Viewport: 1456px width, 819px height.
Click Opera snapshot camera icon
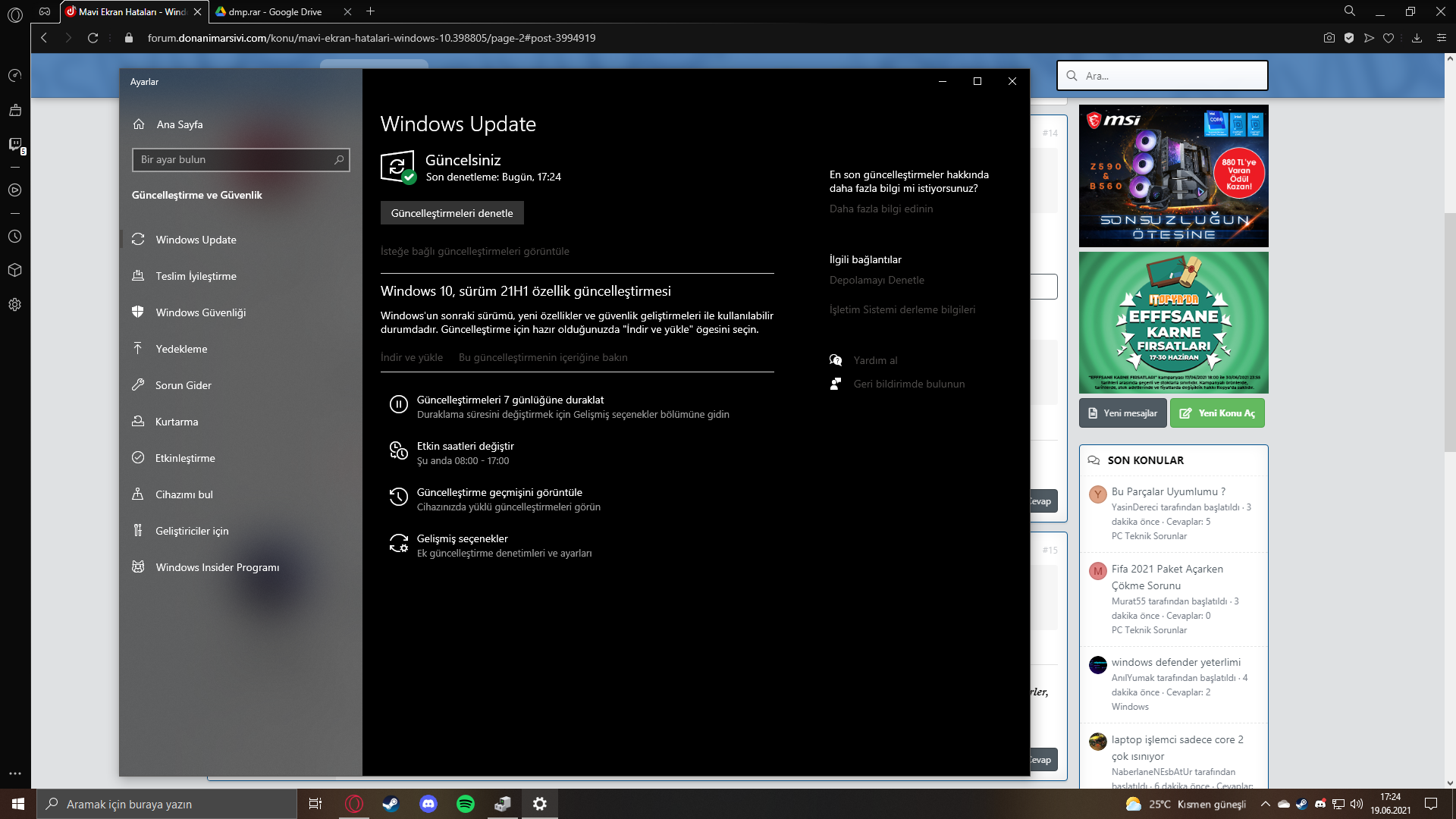[x=1329, y=38]
